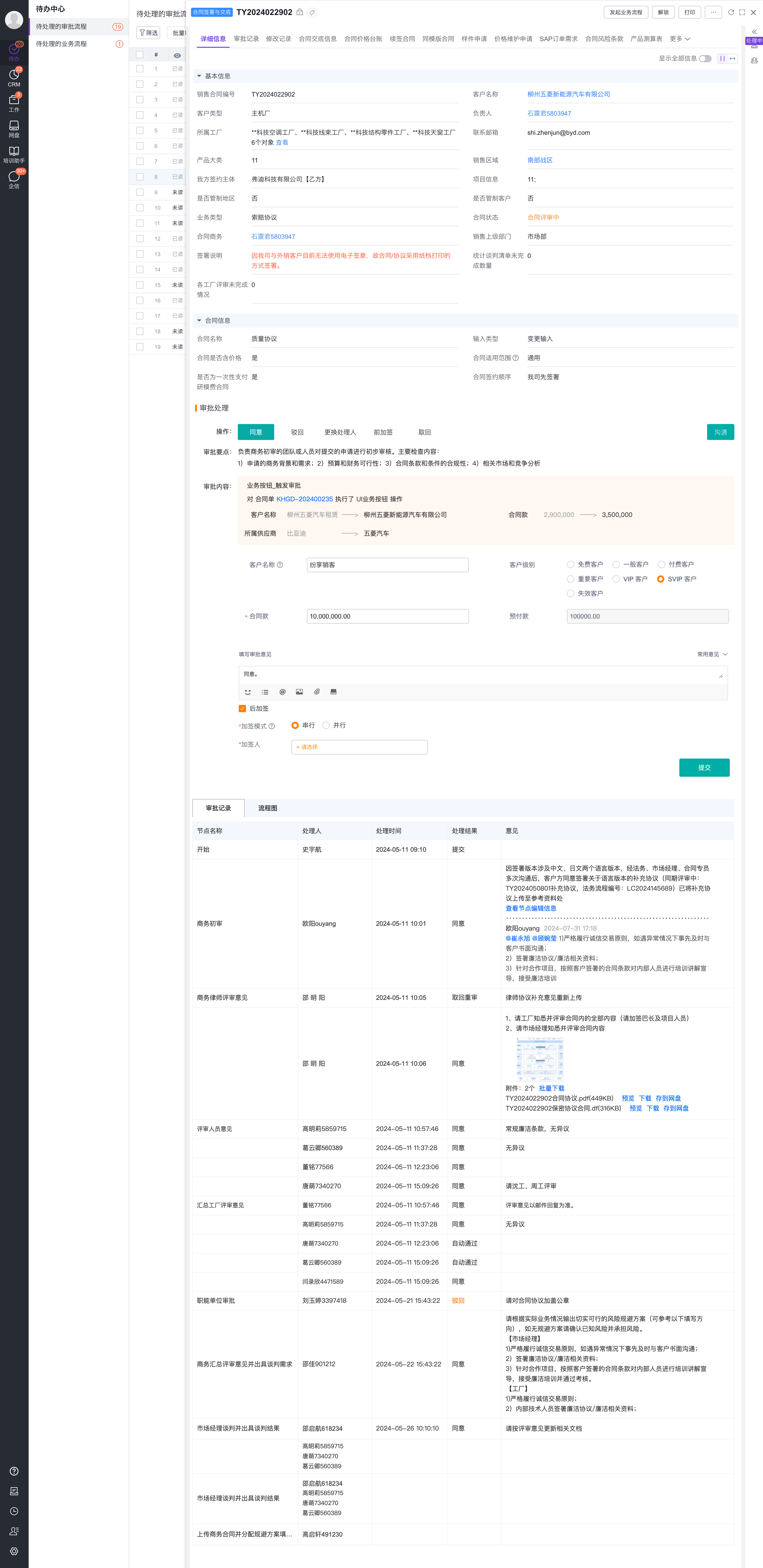Open the help question-mark sidebar icon
The width and height of the screenshot is (763, 1568).
click(x=14, y=1471)
